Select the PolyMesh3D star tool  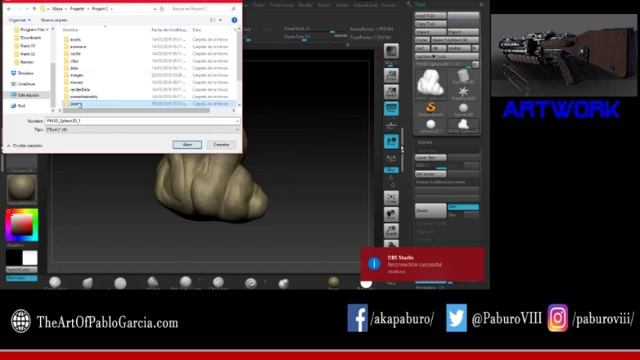coord(463,92)
